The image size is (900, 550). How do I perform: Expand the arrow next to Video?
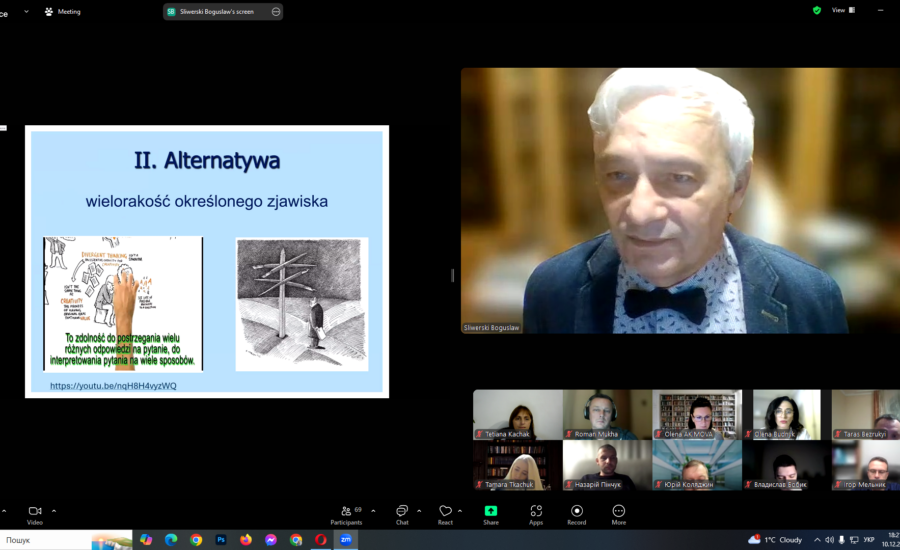[54, 510]
